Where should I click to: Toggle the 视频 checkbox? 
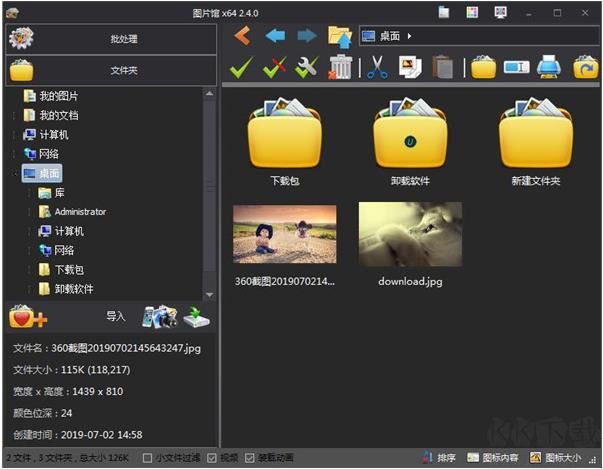pos(212,458)
